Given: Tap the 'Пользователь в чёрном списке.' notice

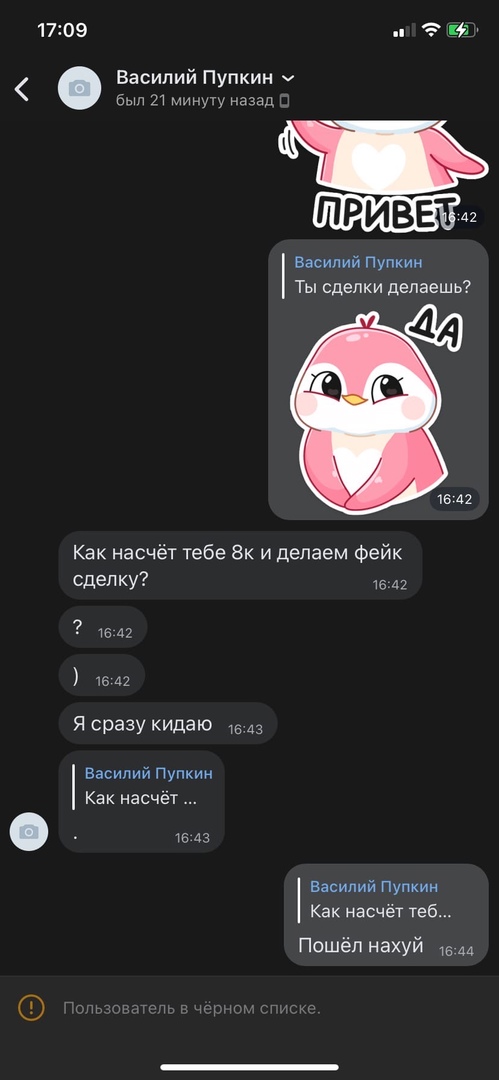Looking at the screenshot, I should click(x=192, y=1008).
